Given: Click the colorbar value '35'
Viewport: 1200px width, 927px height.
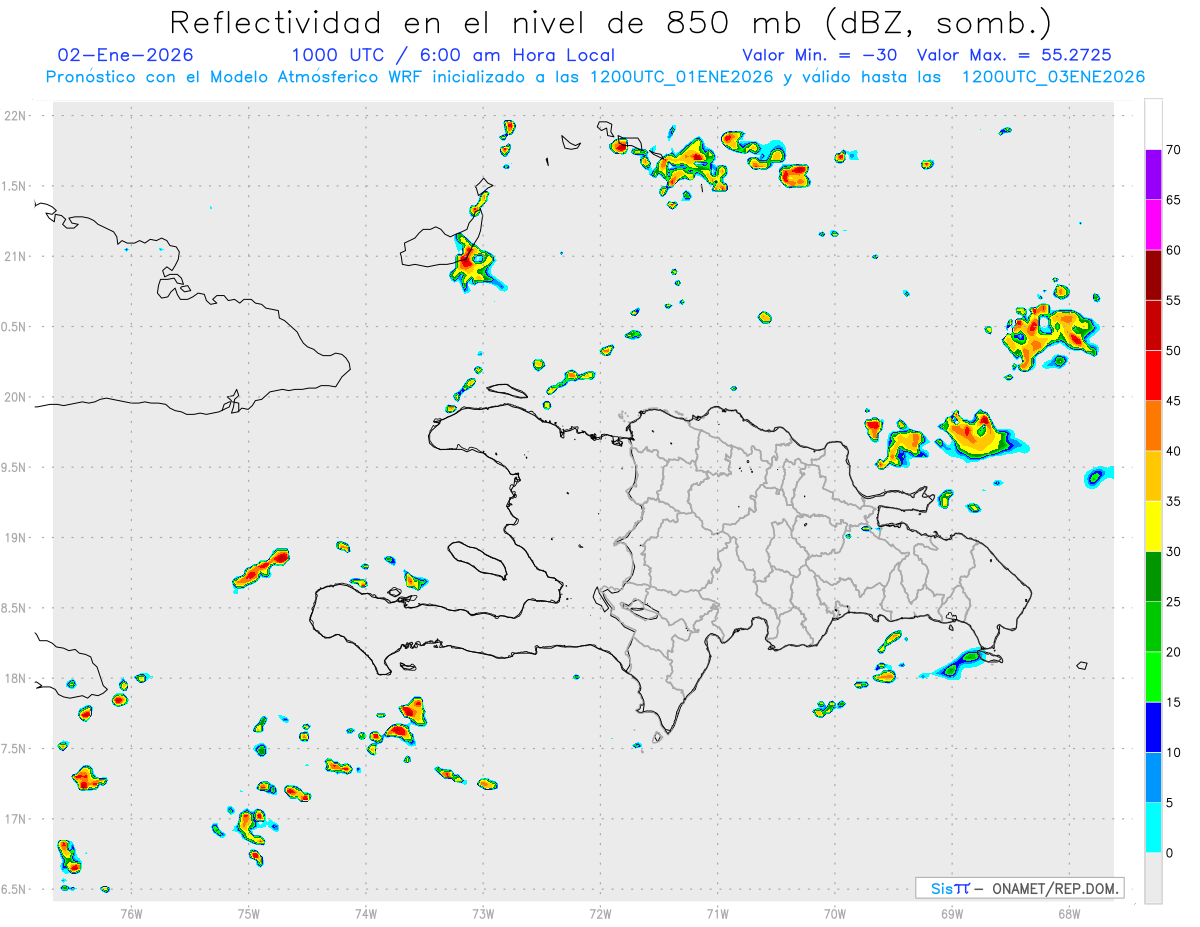Looking at the screenshot, I should point(1173,501).
